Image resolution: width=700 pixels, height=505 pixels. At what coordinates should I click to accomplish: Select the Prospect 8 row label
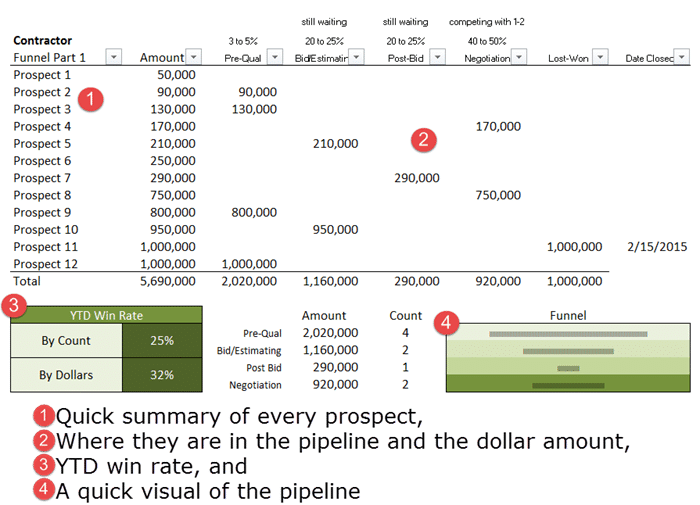[42, 195]
